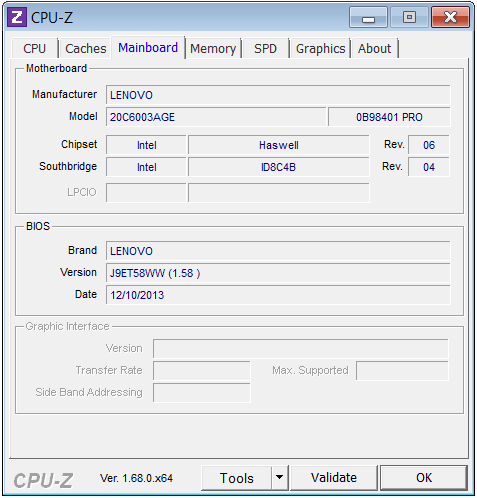Expand the Tools dropdown arrow
Screen dimensions: 477x498
pos(279,478)
